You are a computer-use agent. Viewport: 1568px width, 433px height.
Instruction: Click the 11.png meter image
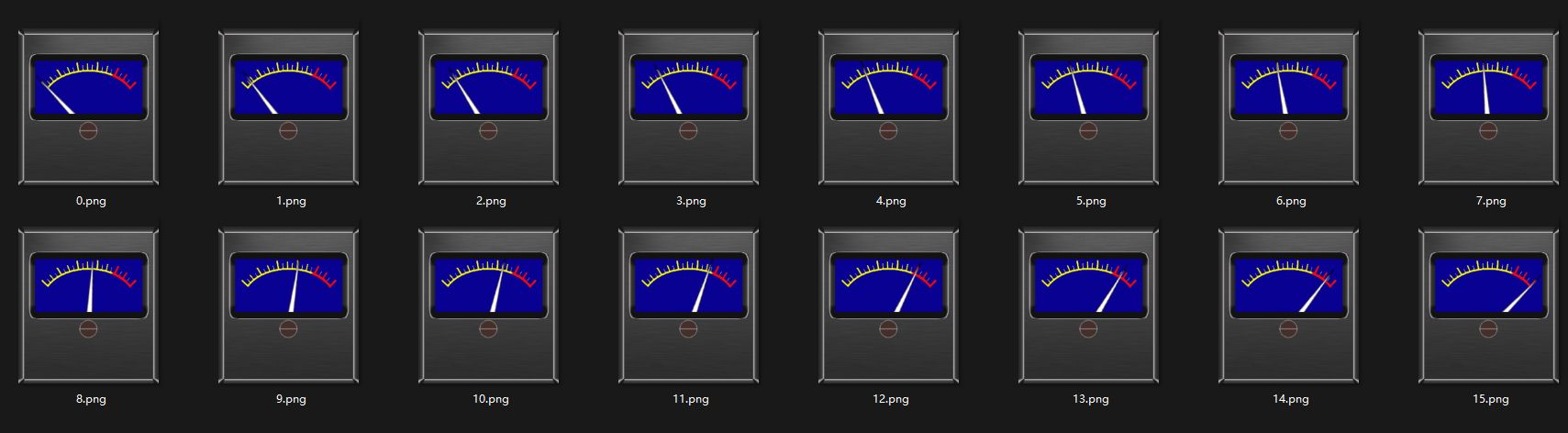pyautogui.click(x=689, y=305)
